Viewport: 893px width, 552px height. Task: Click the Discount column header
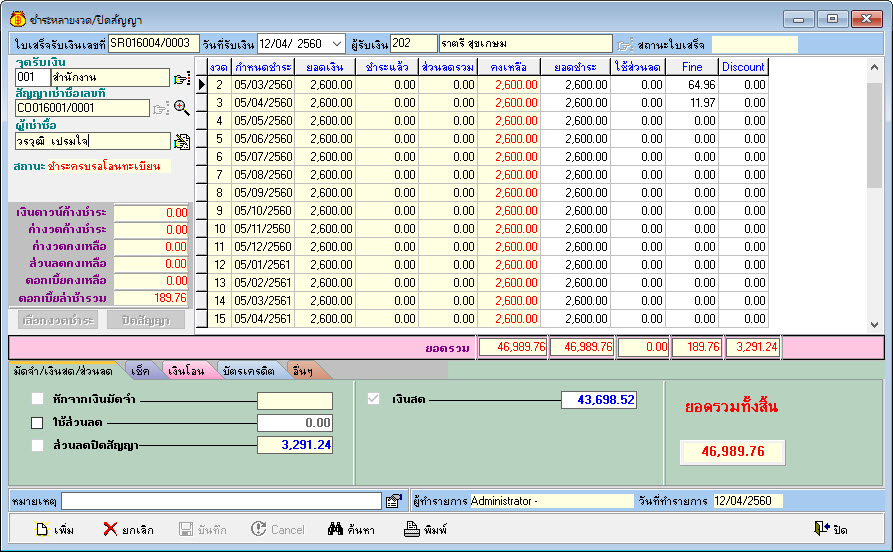pos(743,67)
